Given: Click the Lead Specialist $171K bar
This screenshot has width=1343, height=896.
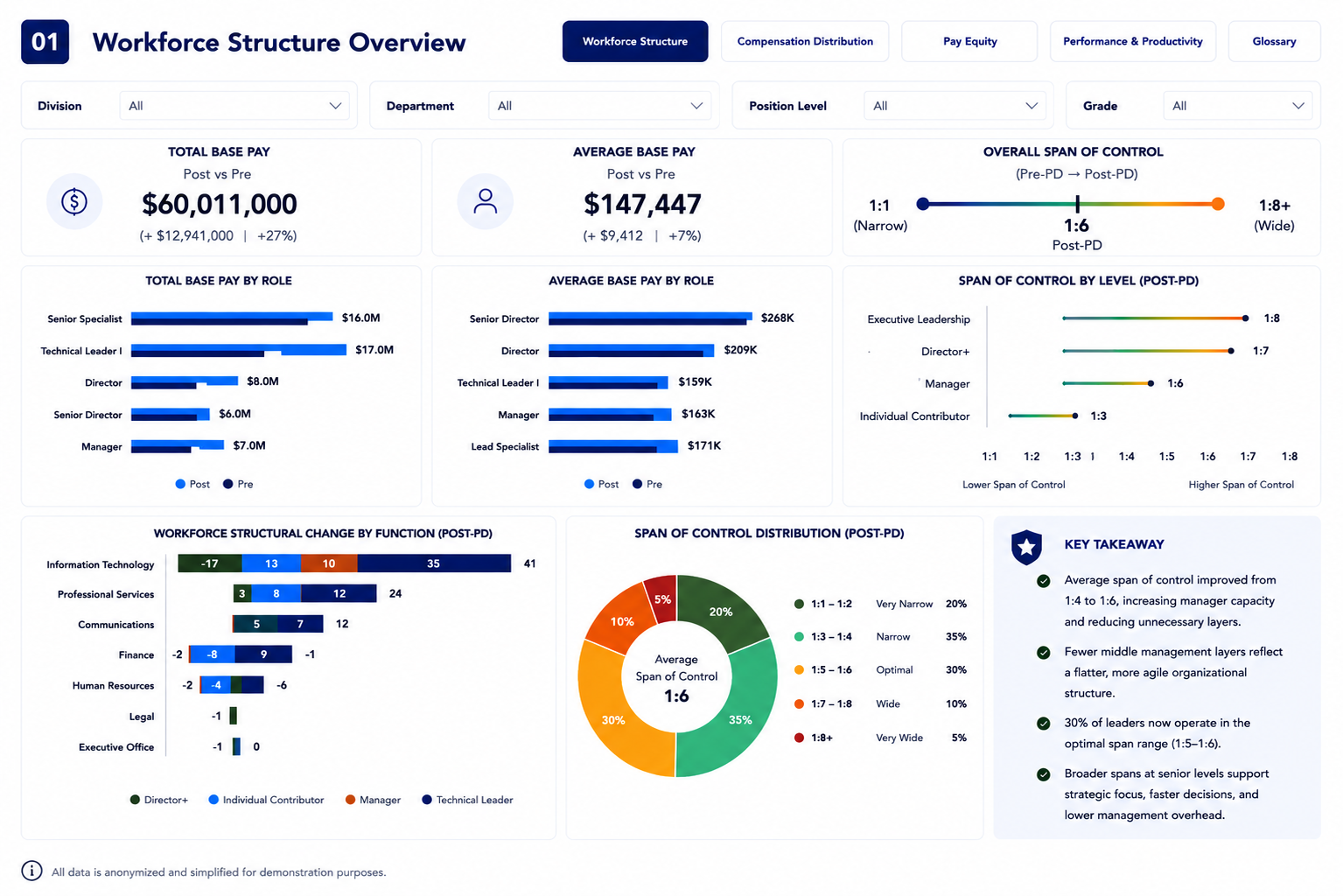Looking at the screenshot, I should [613, 446].
